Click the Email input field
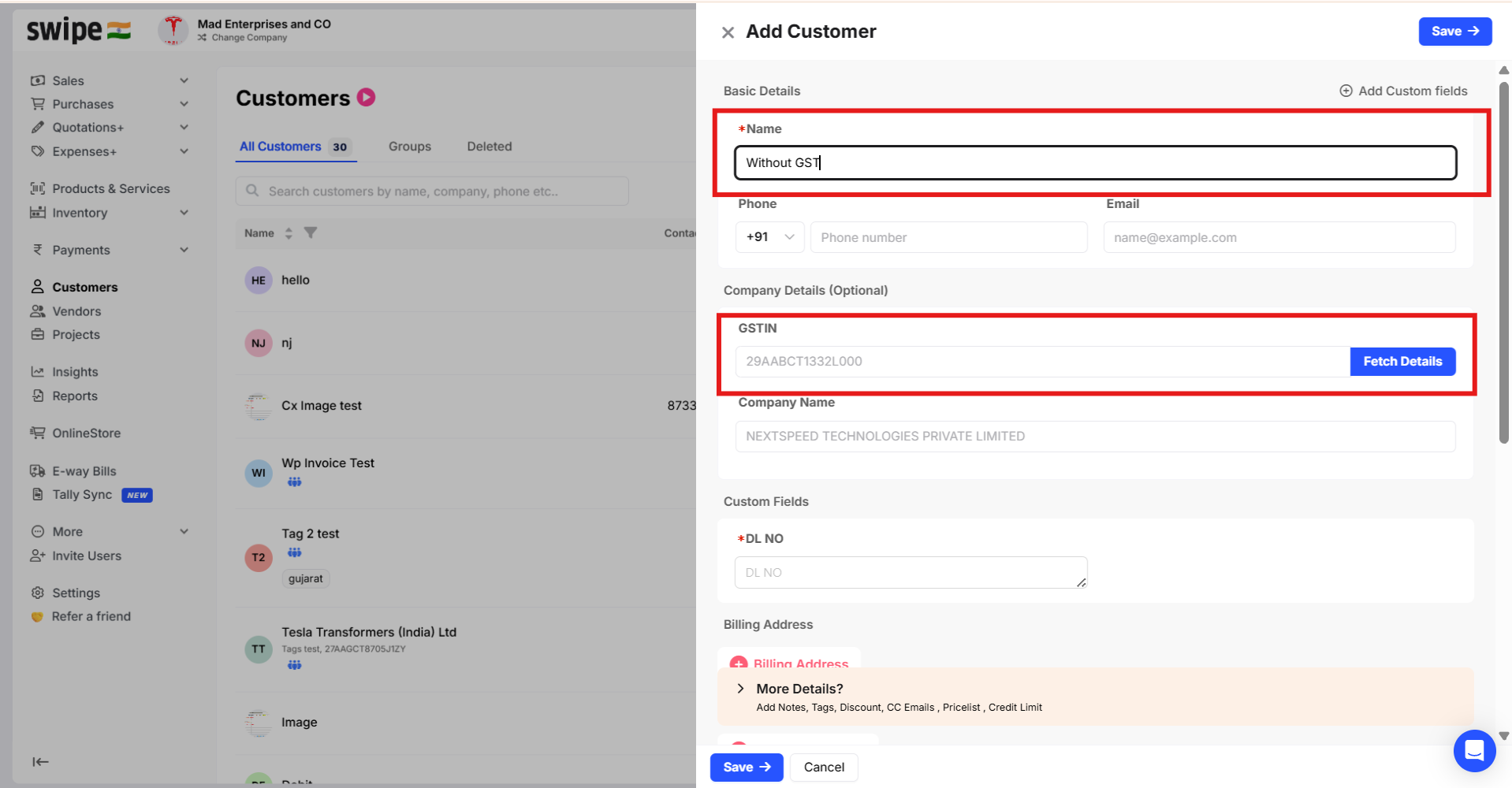This screenshot has width=1512, height=788. tap(1279, 237)
